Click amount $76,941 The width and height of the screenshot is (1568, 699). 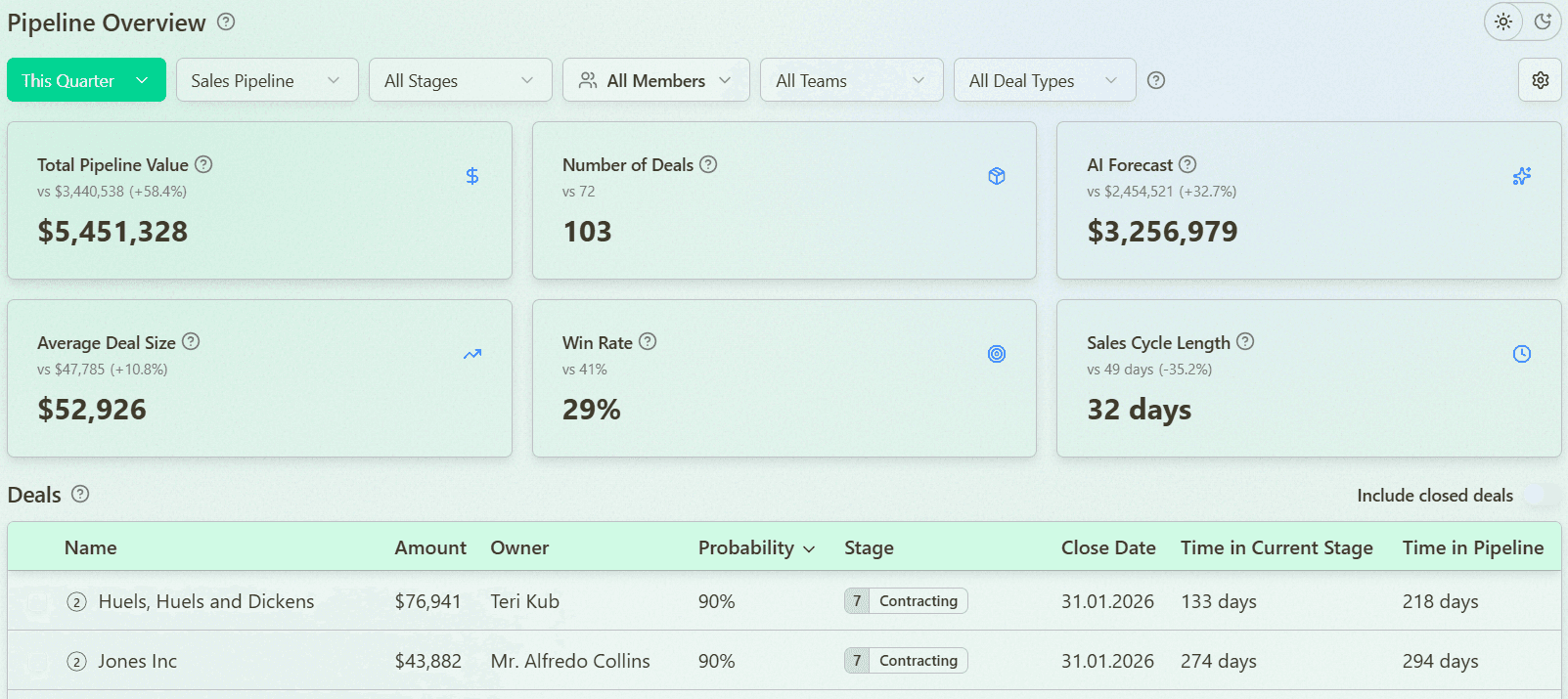coord(427,601)
